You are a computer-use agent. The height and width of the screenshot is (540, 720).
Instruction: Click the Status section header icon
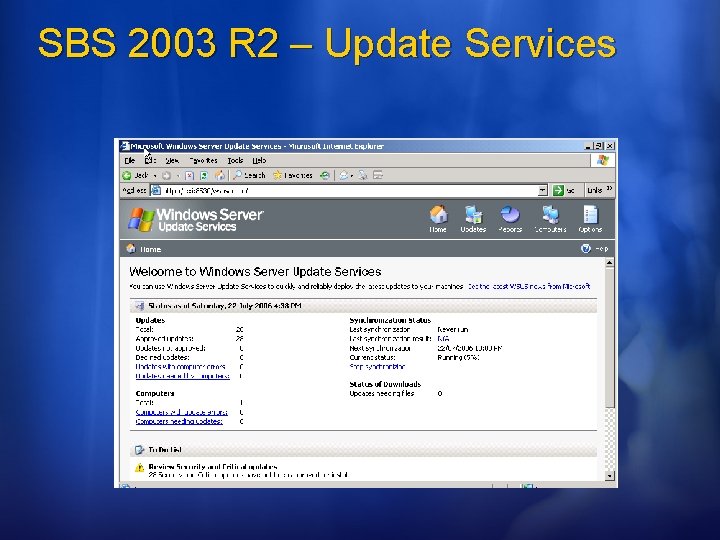140,306
